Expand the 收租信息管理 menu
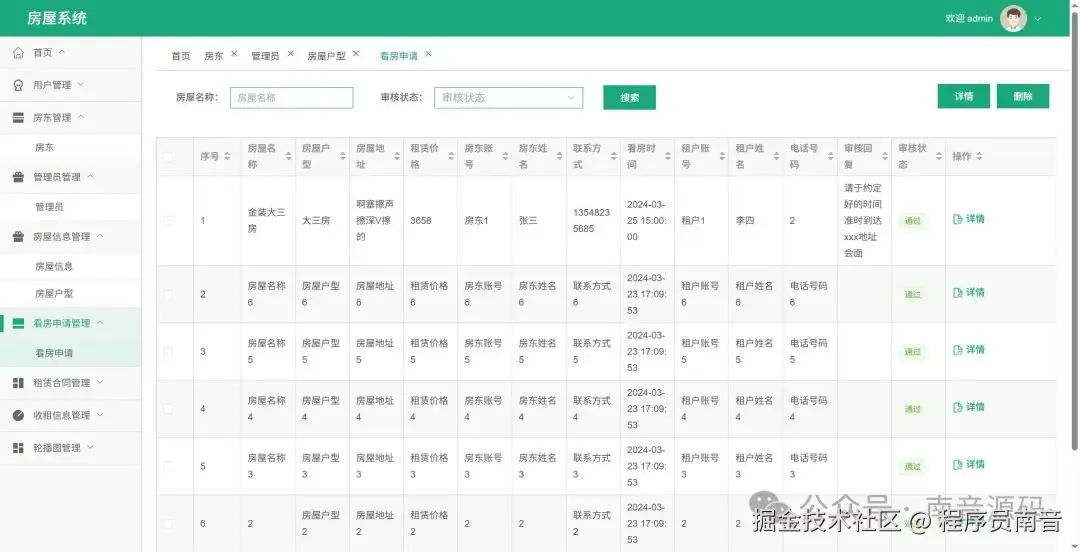 (x=100, y=414)
